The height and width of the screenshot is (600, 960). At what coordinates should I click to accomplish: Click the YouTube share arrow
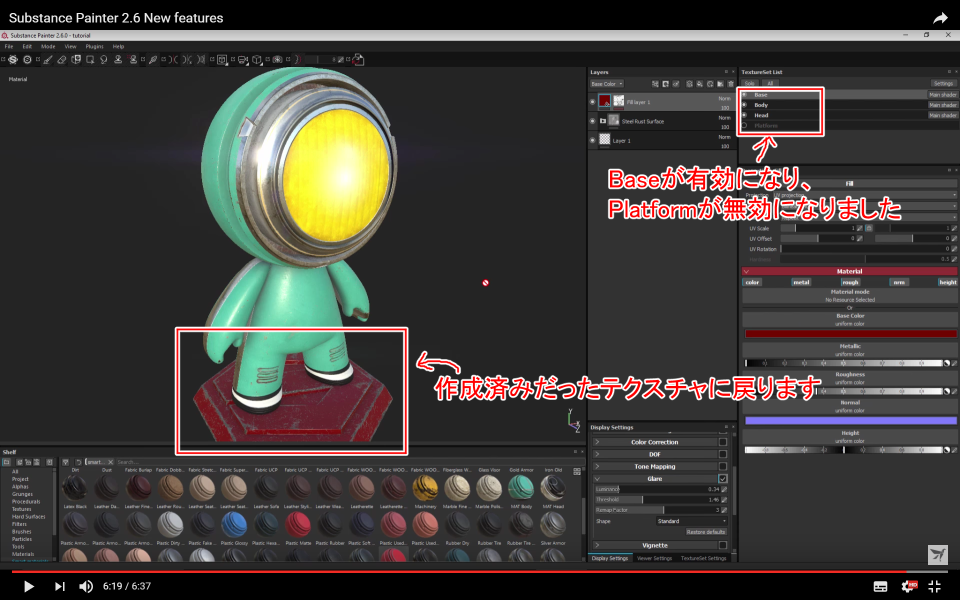(940, 18)
